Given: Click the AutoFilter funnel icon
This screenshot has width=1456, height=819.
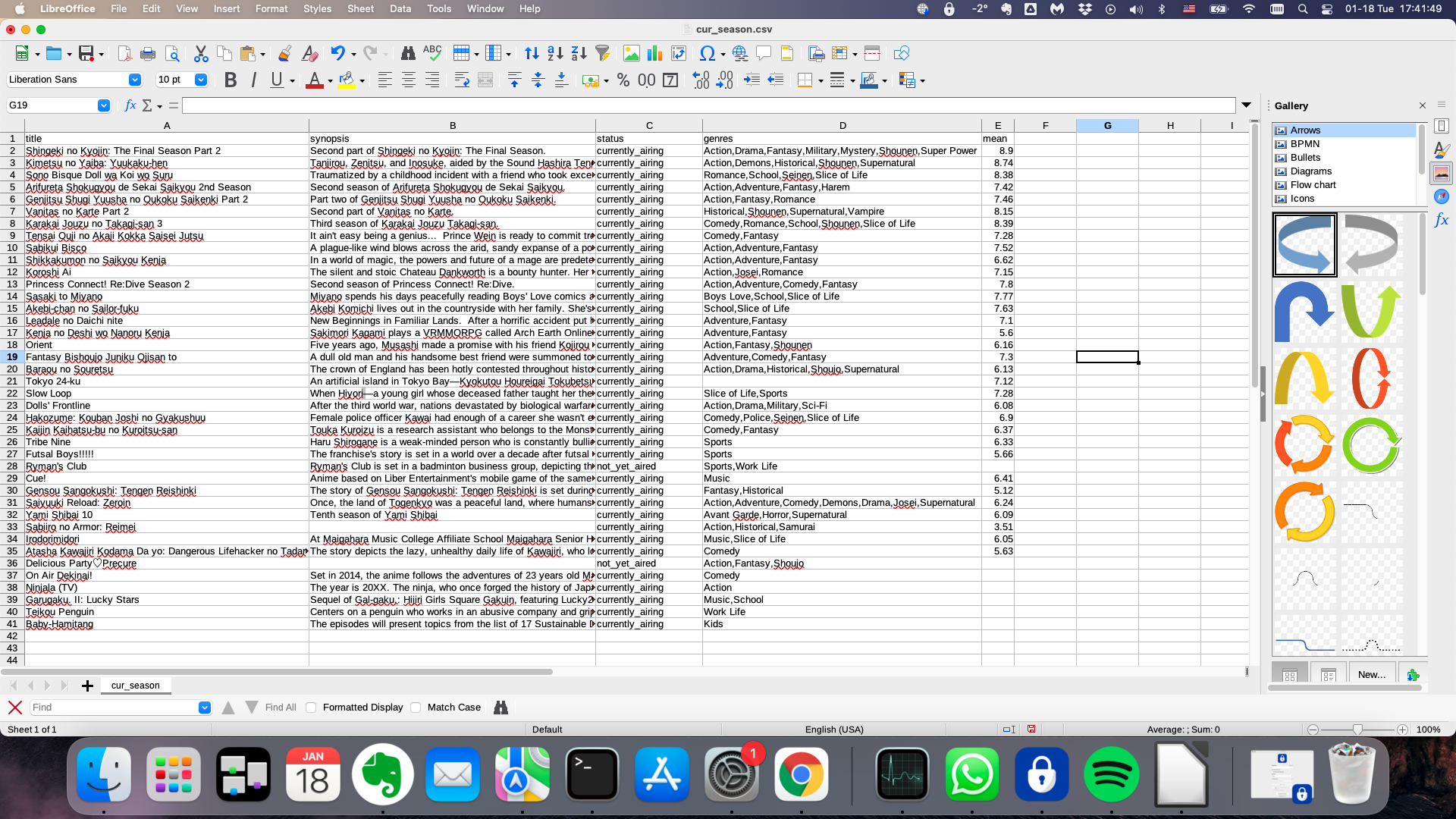Looking at the screenshot, I should pos(602,54).
